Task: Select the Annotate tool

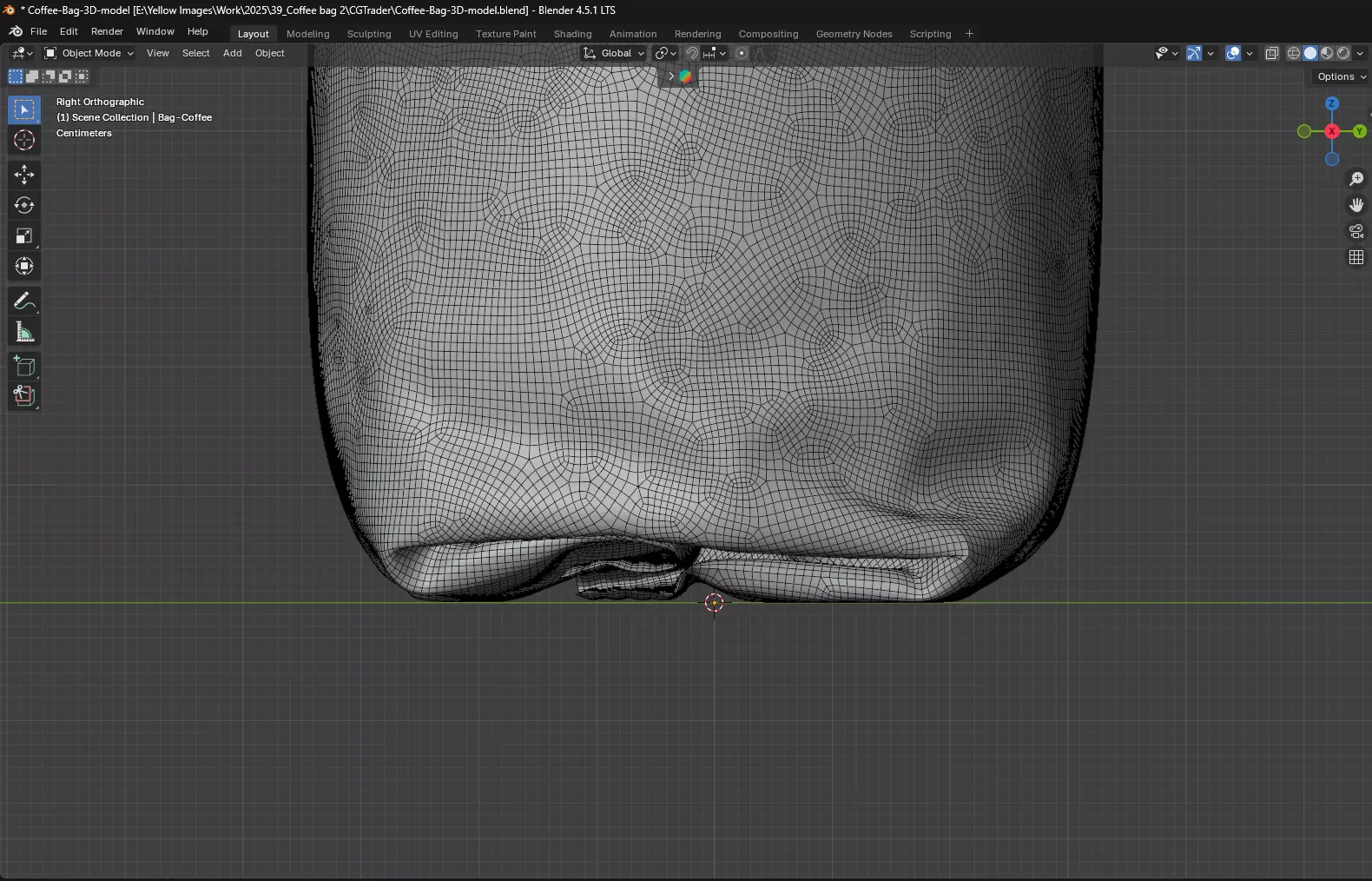Action: point(24,301)
